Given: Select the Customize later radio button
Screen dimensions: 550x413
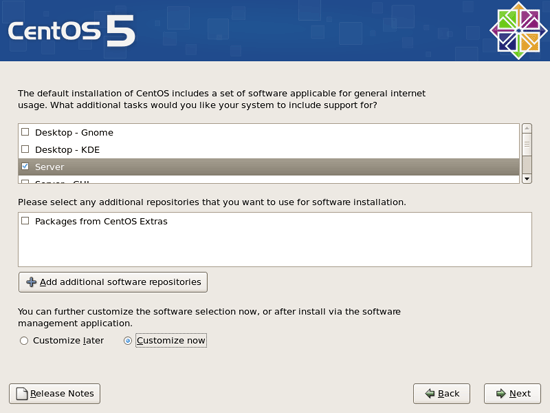Looking at the screenshot, I should pyautogui.click(x=24, y=341).
